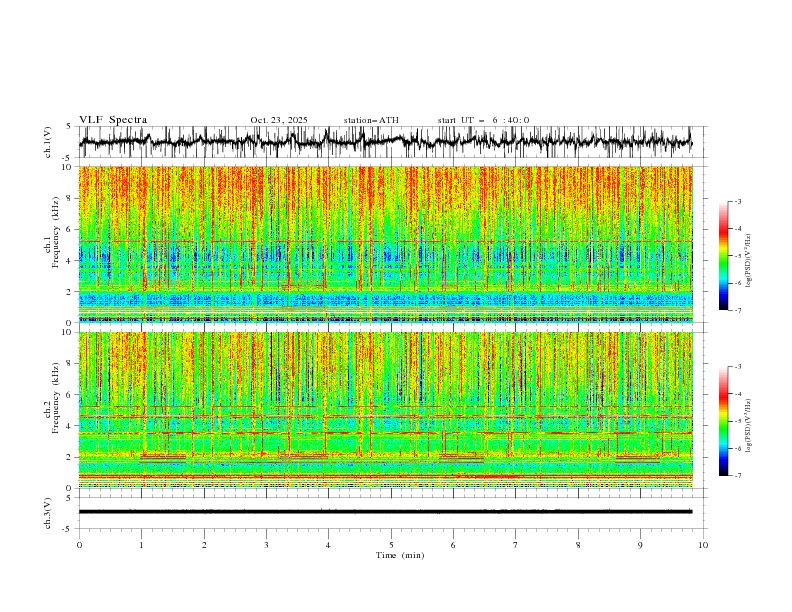Click time axis tick label "2"
The width and height of the screenshot is (792, 612).
pos(204,545)
